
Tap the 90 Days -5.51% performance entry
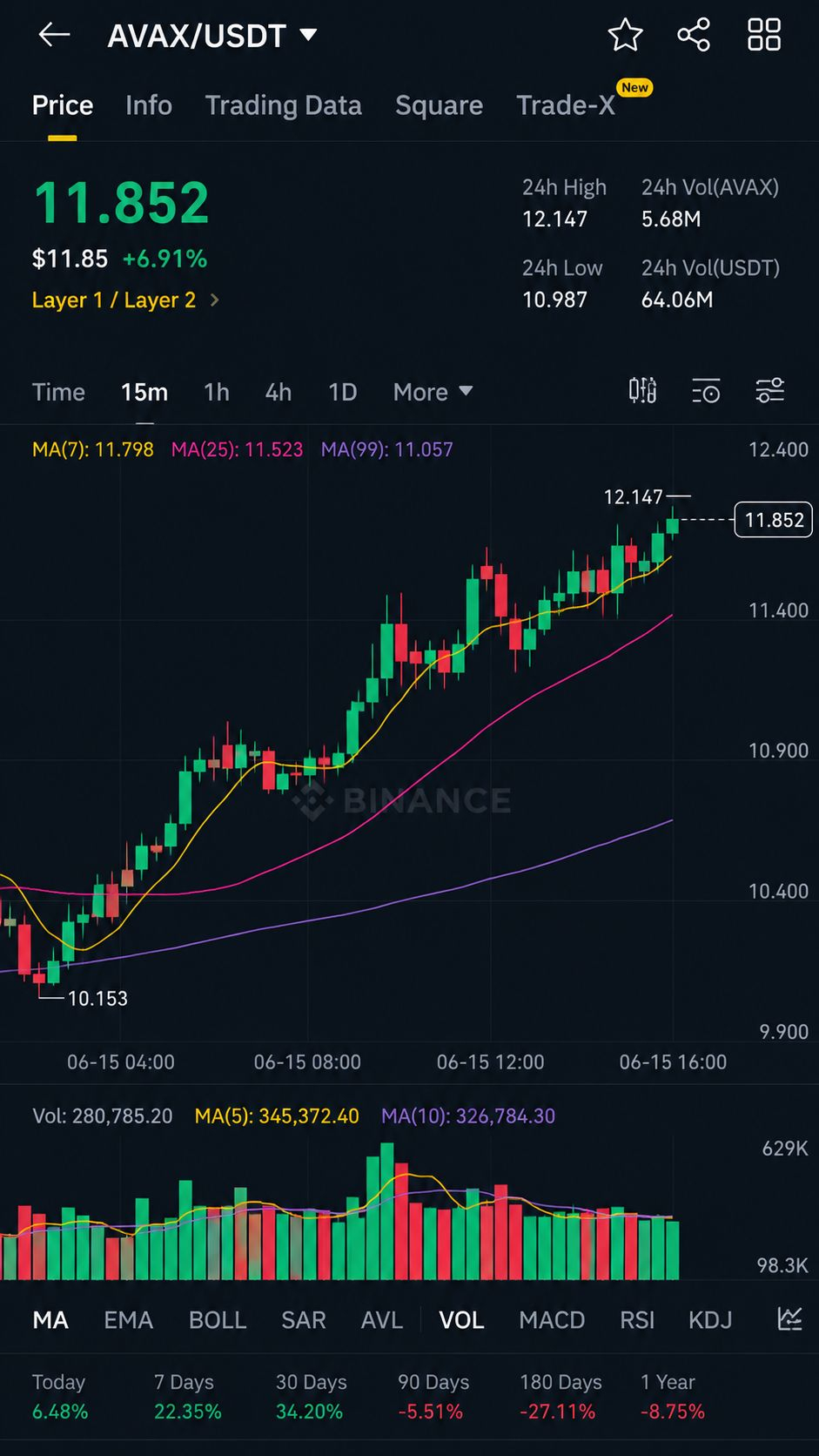[433, 1397]
